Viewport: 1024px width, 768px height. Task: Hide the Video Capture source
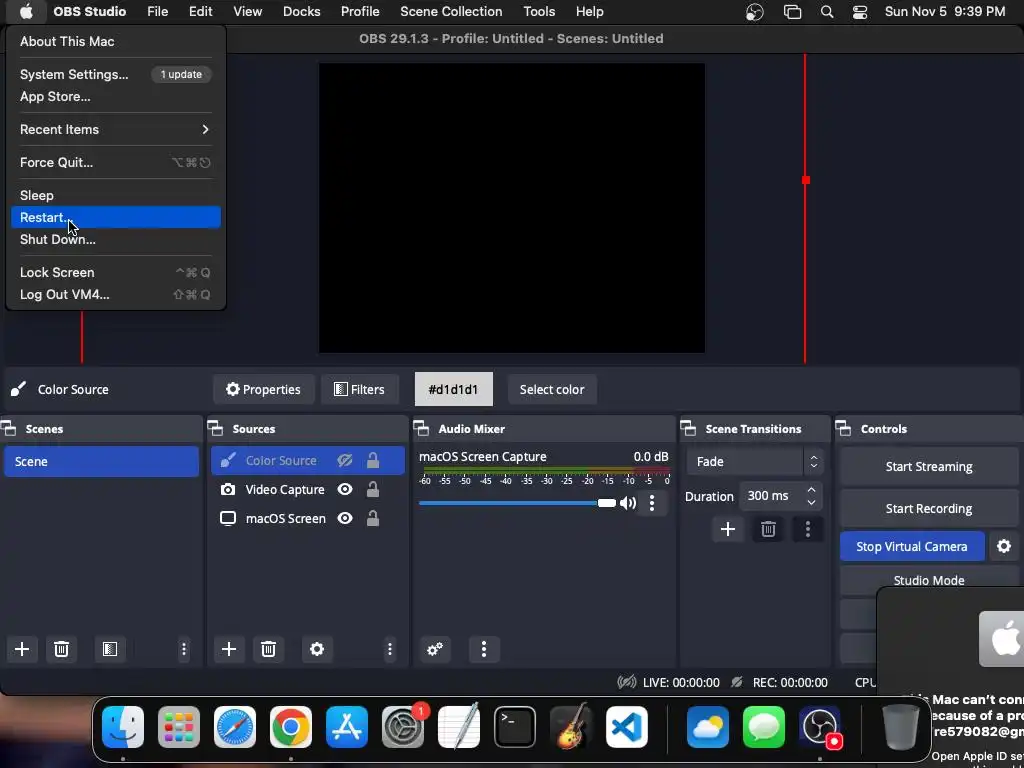[345, 490]
